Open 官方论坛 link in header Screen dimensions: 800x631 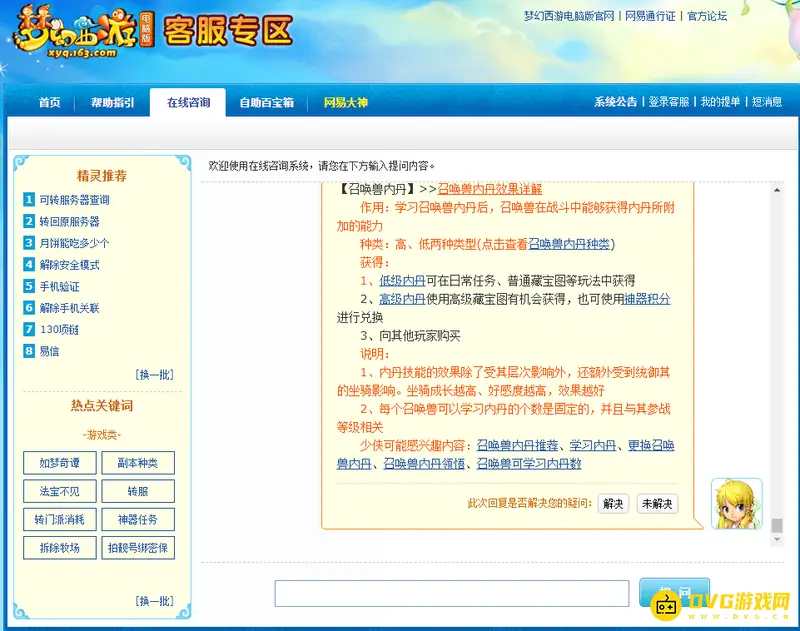707,16
